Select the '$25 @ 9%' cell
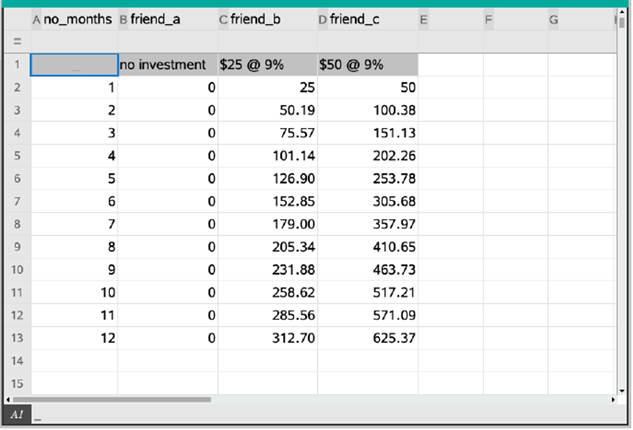The height and width of the screenshot is (430, 633). coord(267,64)
